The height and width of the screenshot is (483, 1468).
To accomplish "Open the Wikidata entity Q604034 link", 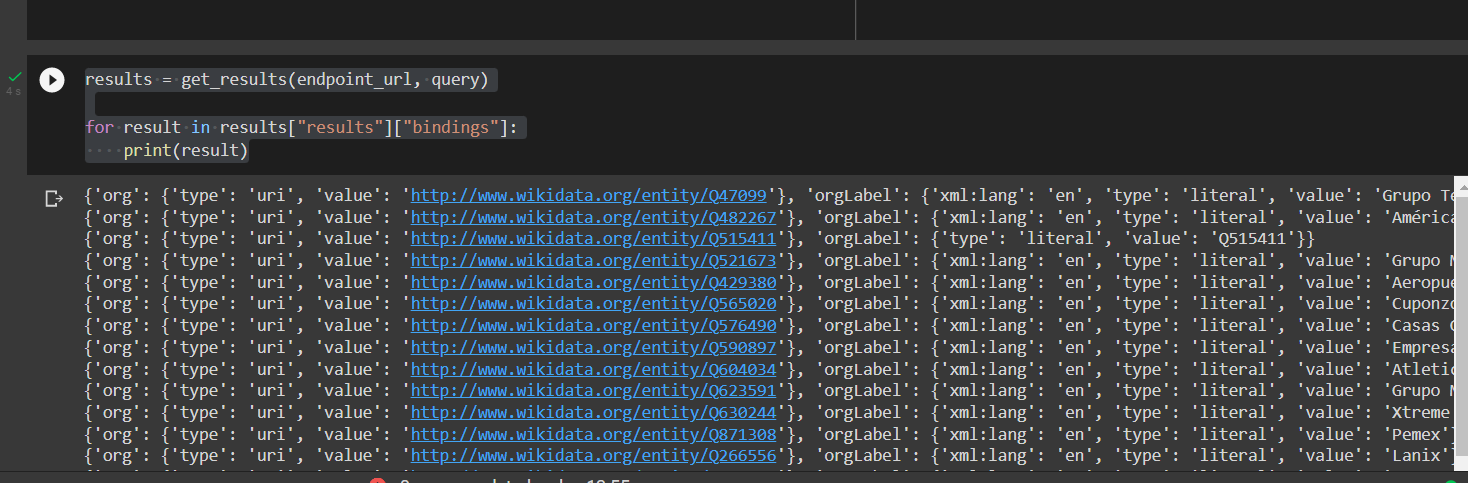I will click(593, 370).
